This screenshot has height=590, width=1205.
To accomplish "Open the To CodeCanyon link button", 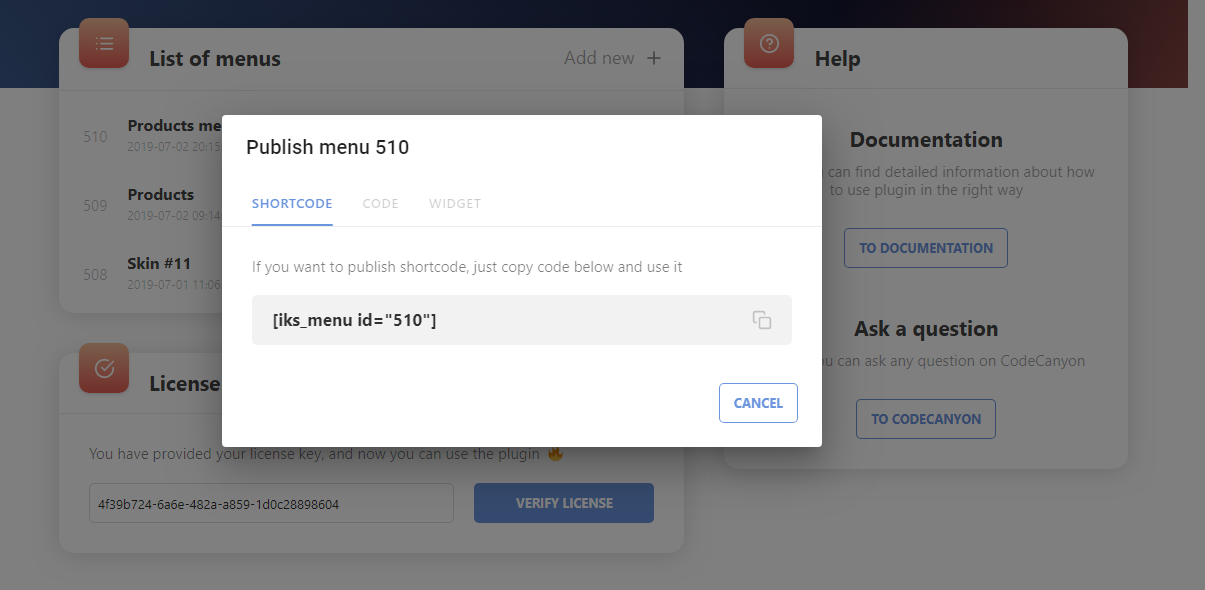I will pyautogui.click(x=925, y=419).
